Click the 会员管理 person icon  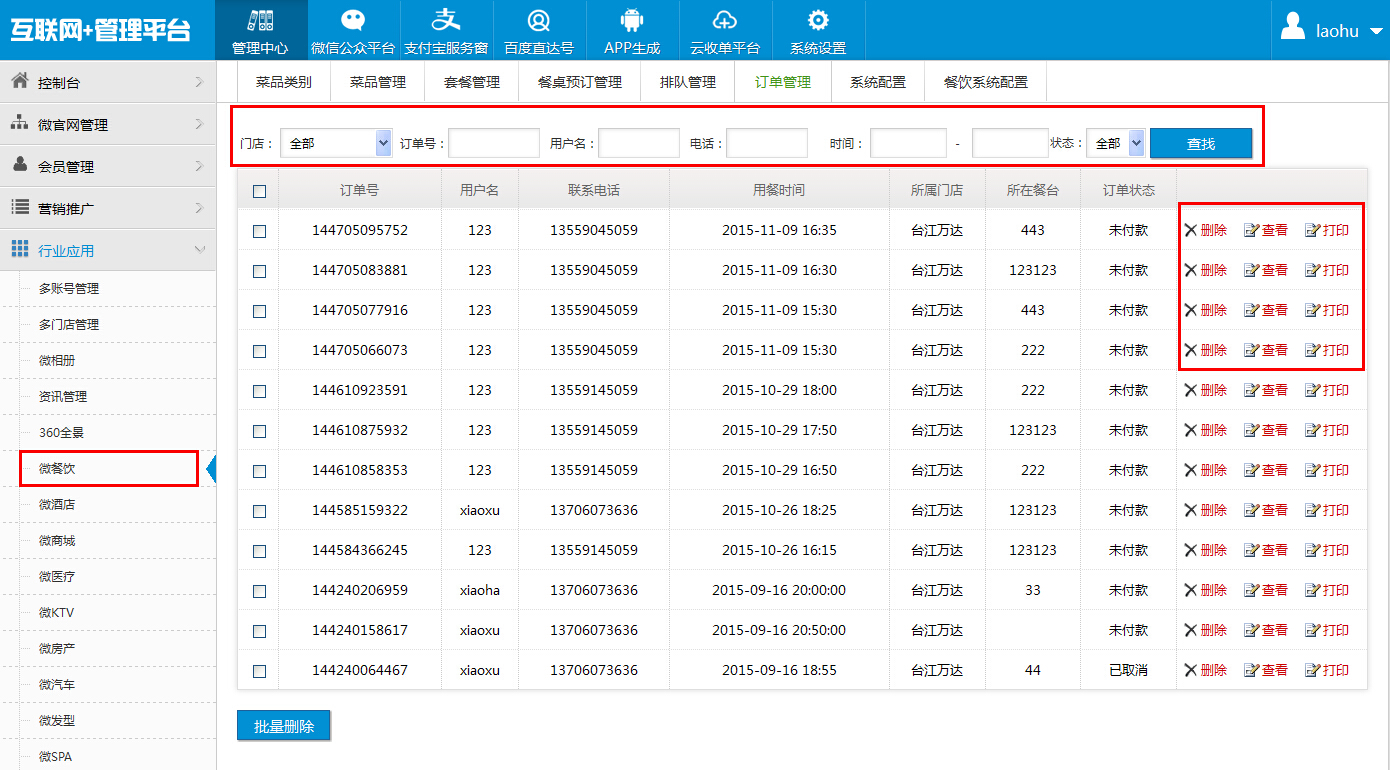pos(19,165)
